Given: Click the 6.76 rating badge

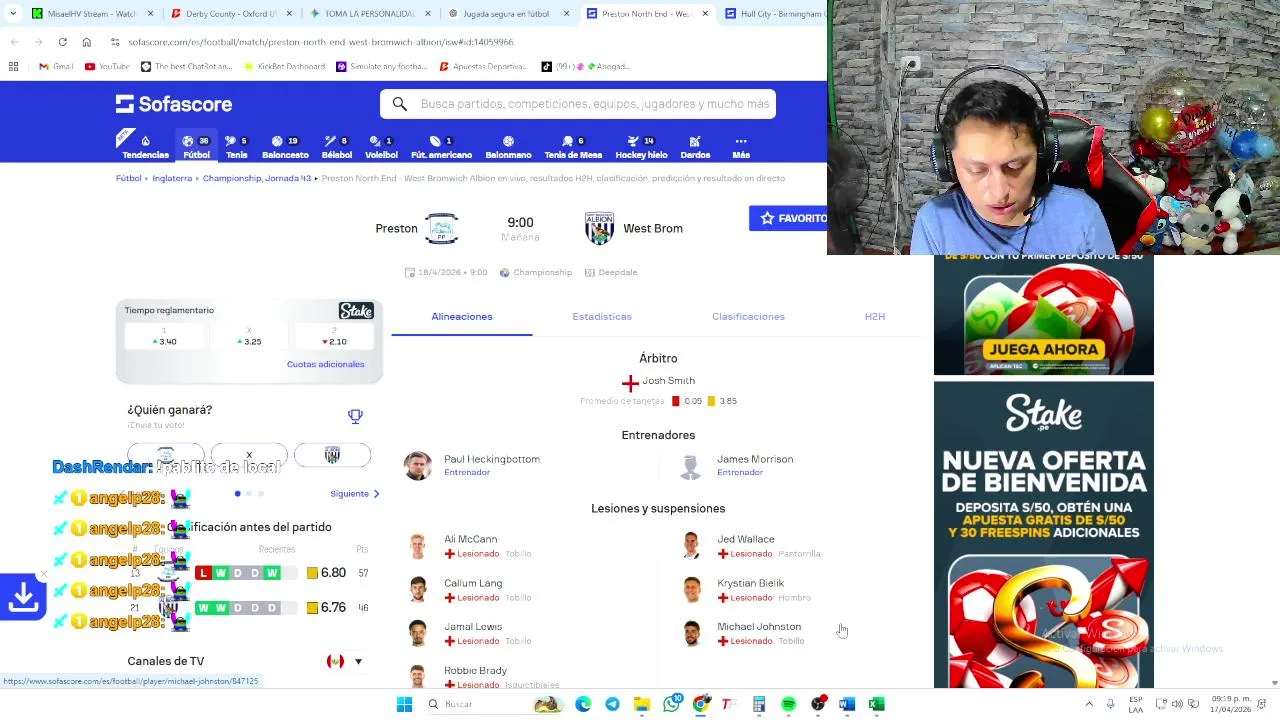Looking at the screenshot, I should tap(326, 607).
